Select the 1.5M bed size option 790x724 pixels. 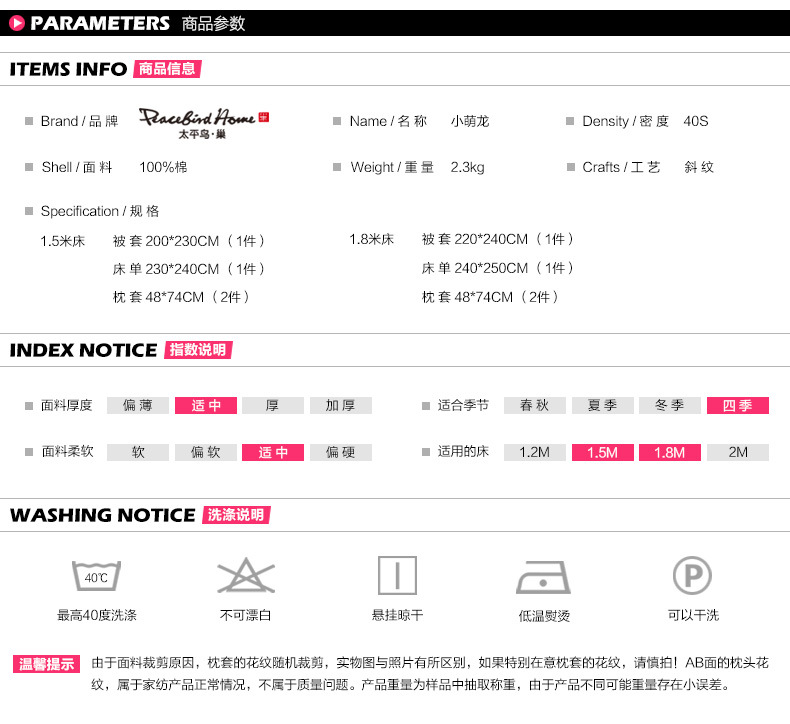[x=602, y=452]
